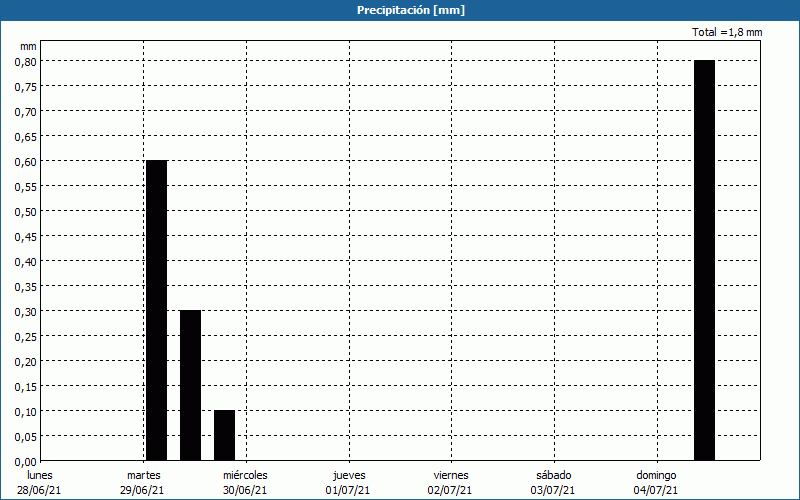800x500 pixels.
Task: Click the 0,15 y-axis value
Action: (x=26, y=387)
